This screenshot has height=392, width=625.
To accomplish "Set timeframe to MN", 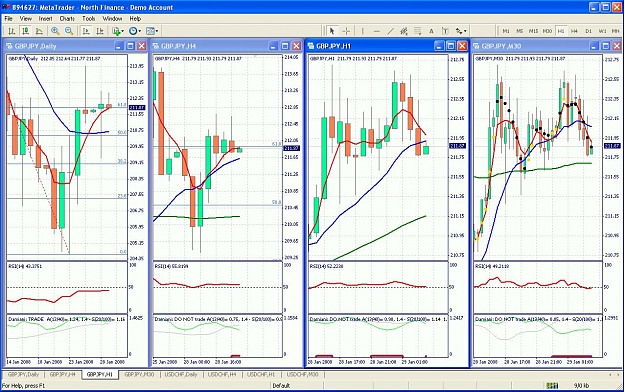I will (615, 31).
